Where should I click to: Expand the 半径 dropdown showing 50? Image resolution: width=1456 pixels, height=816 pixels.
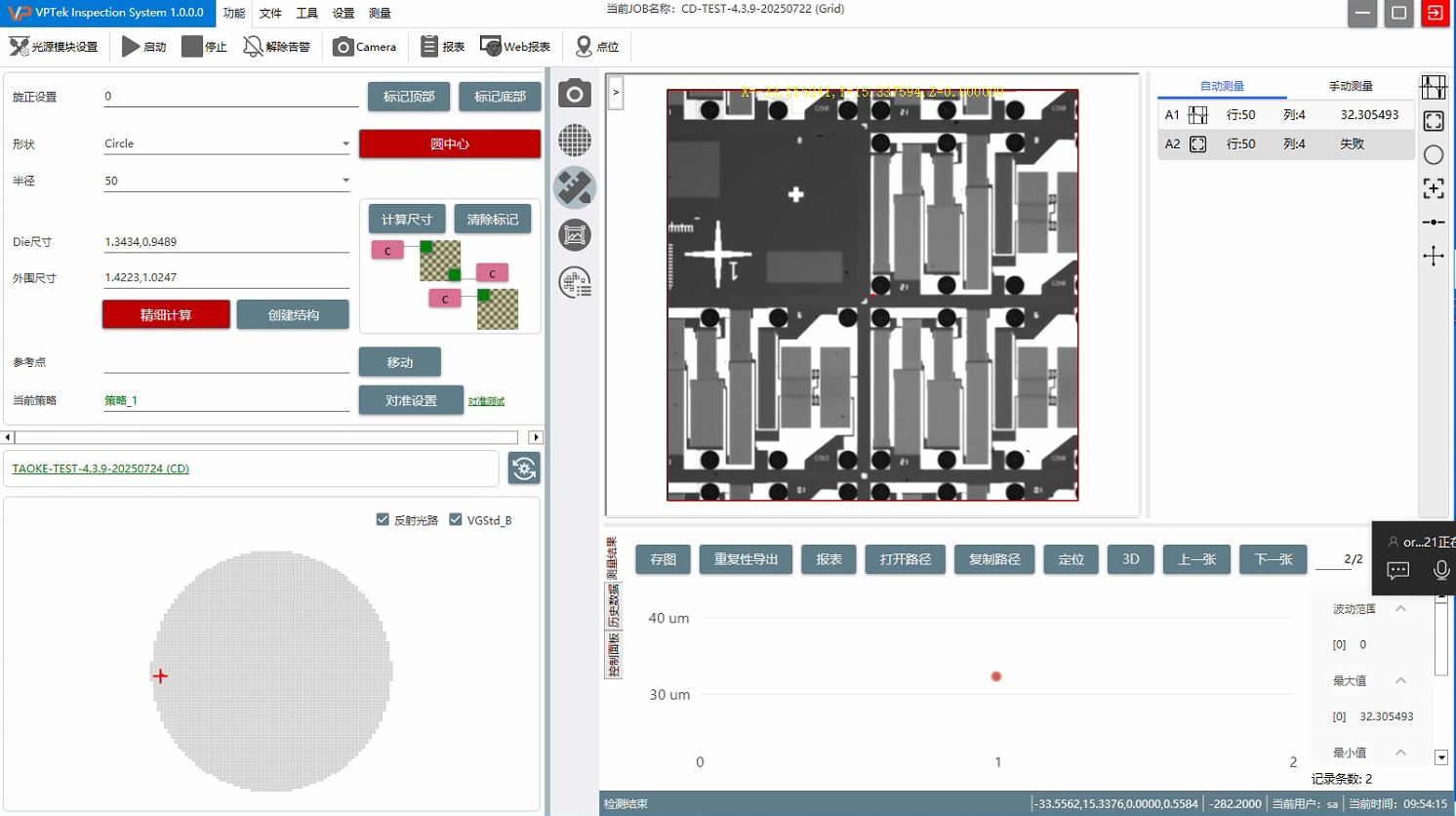(x=344, y=181)
